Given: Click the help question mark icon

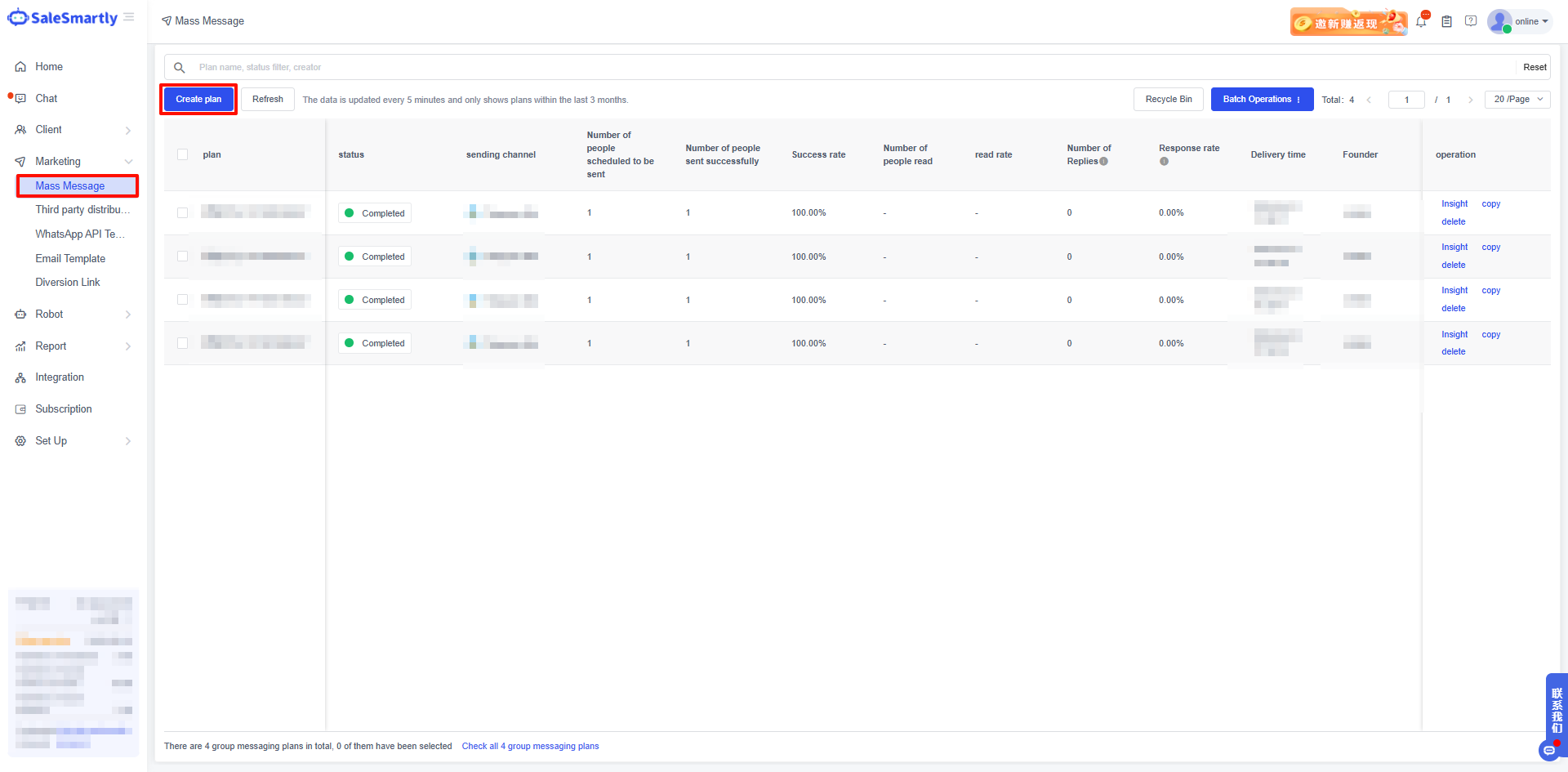Looking at the screenshot, I should (1471, 21).
